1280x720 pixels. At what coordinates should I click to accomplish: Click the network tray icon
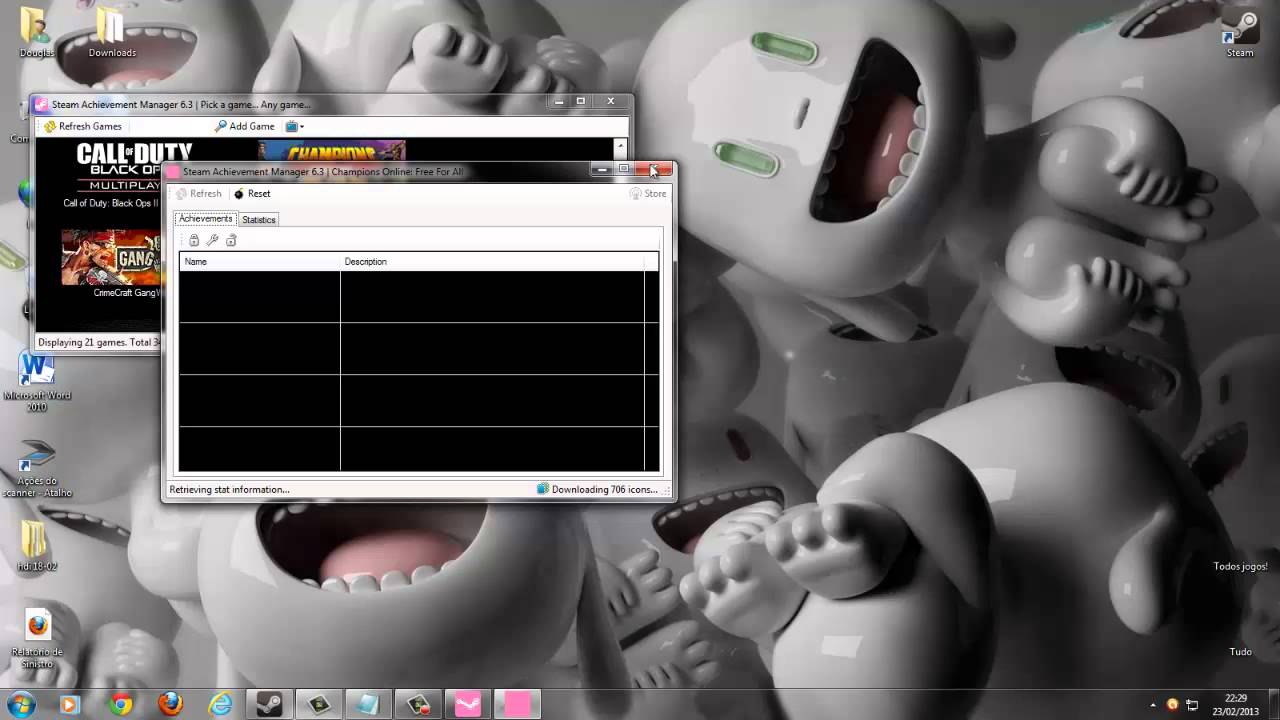(1193, 704)
